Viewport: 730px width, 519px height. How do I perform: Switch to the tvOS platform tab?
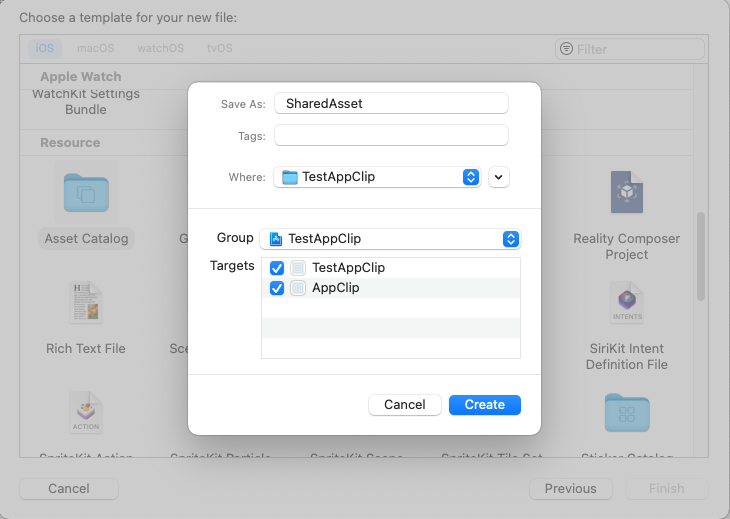[x=220, y=48]
